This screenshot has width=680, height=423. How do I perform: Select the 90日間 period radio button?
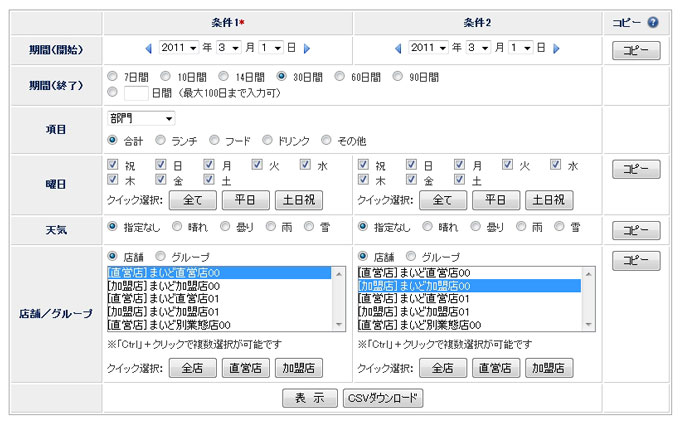click(398, 76)
